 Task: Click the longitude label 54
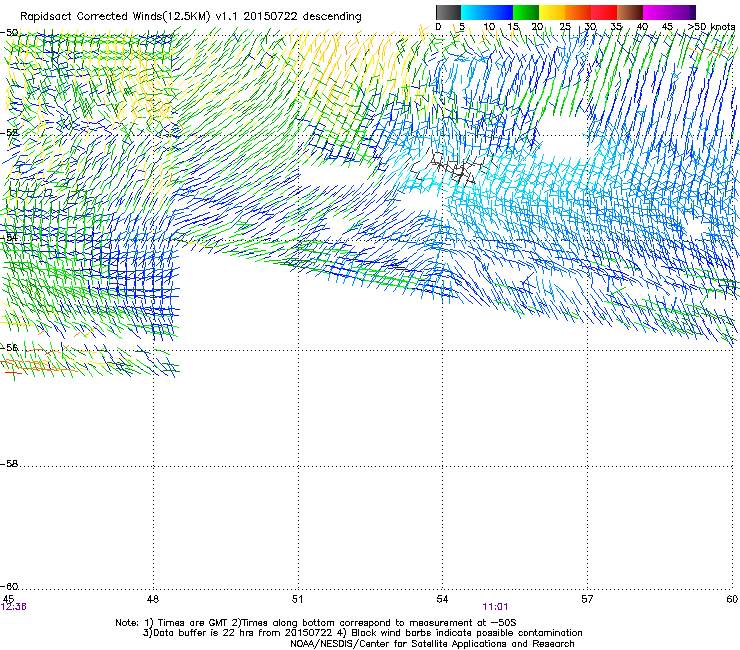(x=442, y=599)
